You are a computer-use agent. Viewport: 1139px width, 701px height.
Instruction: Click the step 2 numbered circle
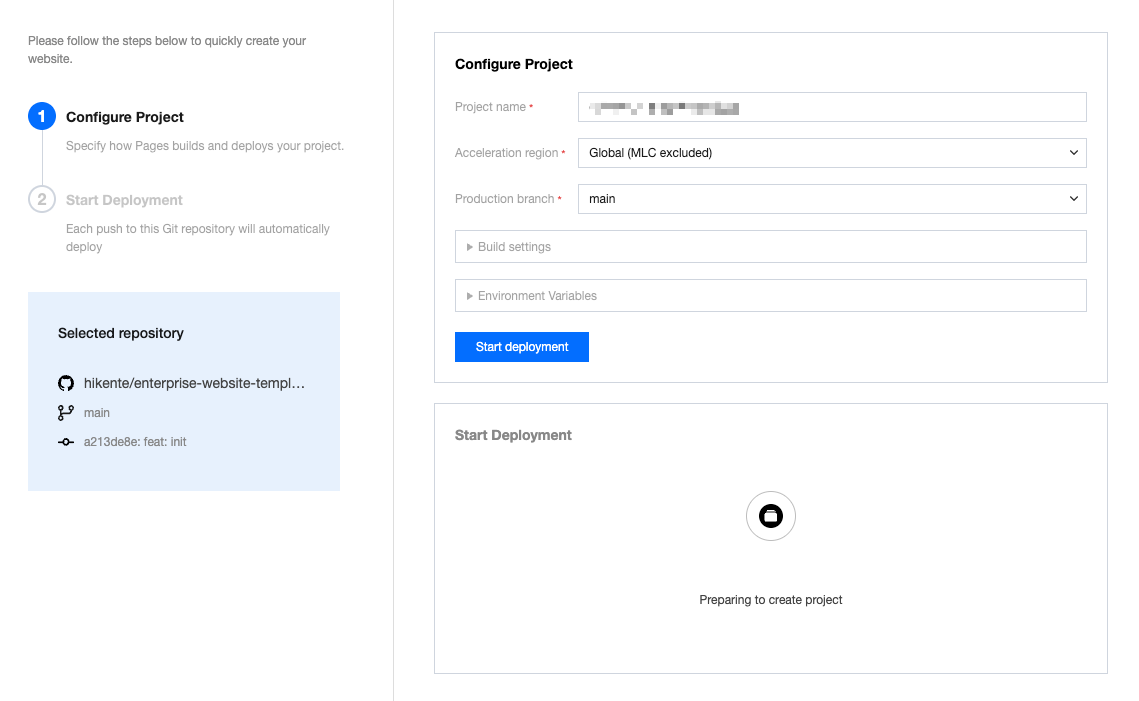[41, 200]
